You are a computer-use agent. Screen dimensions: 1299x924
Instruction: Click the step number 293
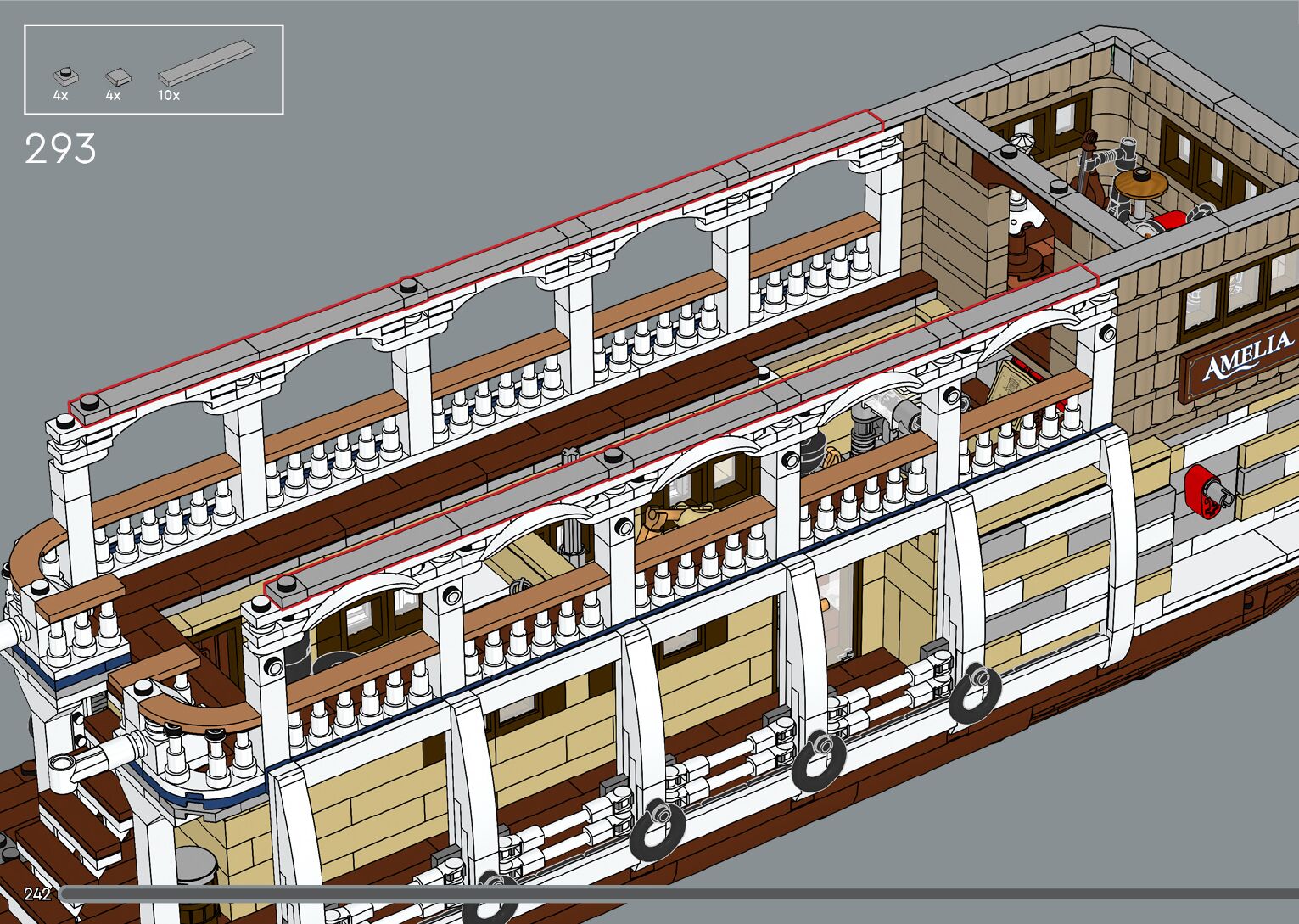coord(60,150)
